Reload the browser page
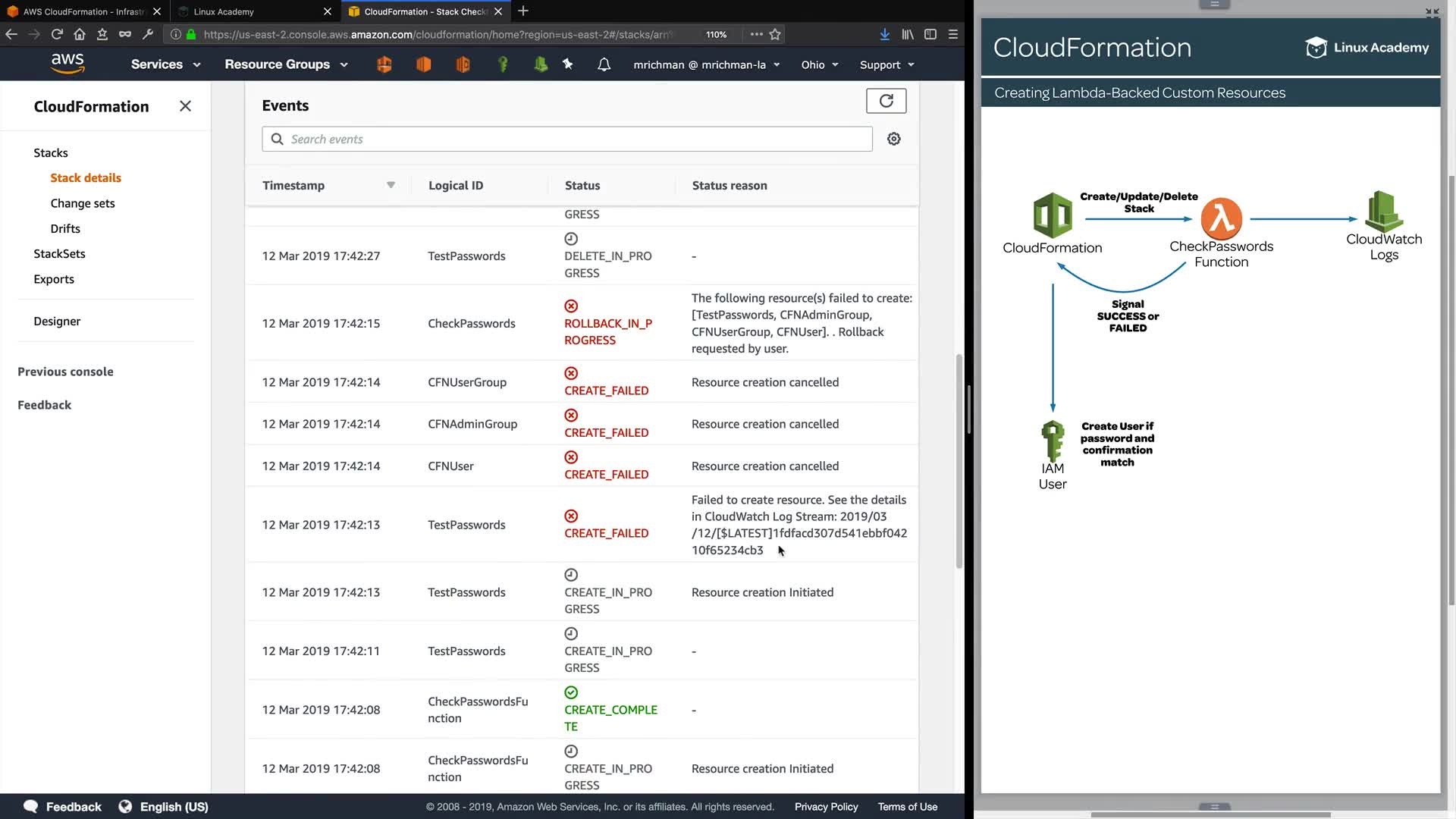Image resolution: width=1456 pixels, height=819 pixels. pyautogui.click(x=57, y=34)
